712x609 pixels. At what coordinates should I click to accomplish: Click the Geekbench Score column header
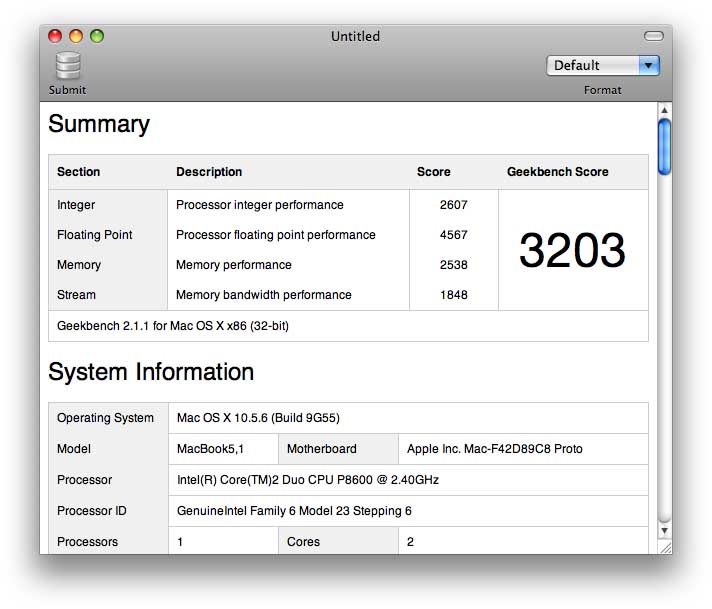(558, 172)
